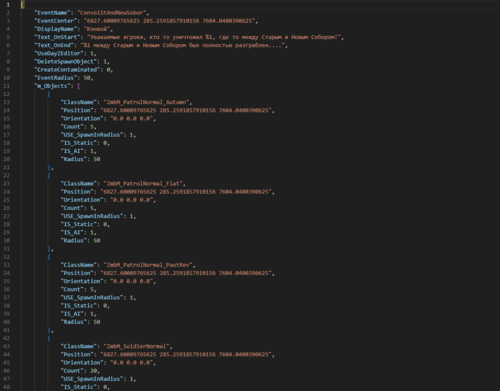This screenshot has width=500, height=391.
Task: Click the "ZmbM_PatrolNormal_PautRev" class name value
Action: pyautogui.click(x=148, y=265)
